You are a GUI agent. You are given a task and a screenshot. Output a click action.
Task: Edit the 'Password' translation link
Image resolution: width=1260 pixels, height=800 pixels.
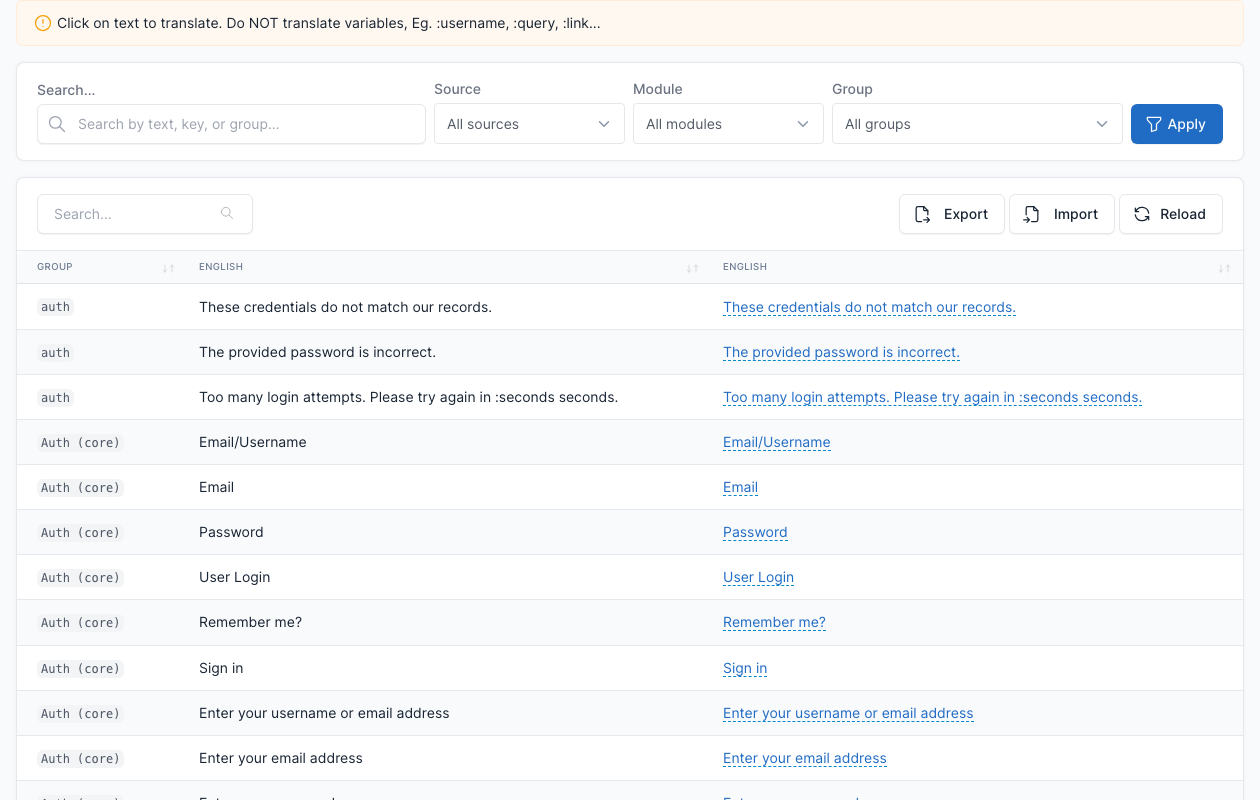tap(755, 532)
